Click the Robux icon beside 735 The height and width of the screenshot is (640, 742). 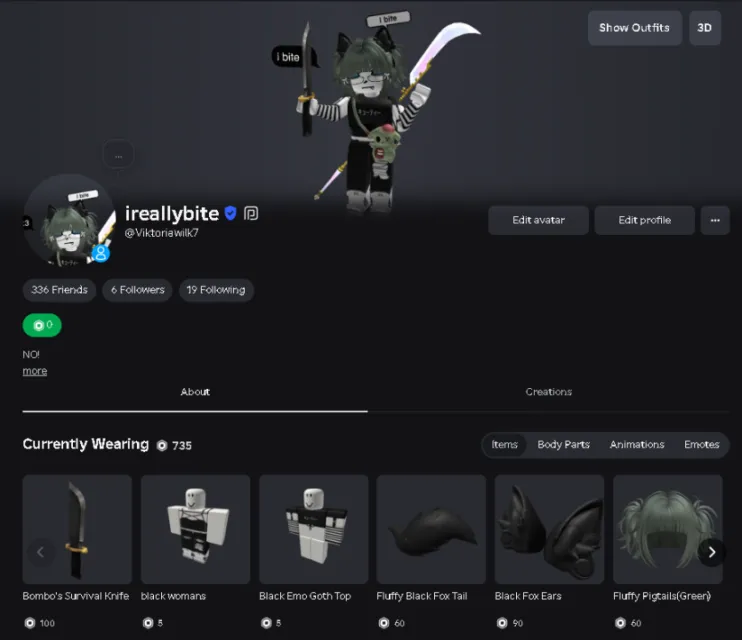pyautogui.click(x=162, y=445)
